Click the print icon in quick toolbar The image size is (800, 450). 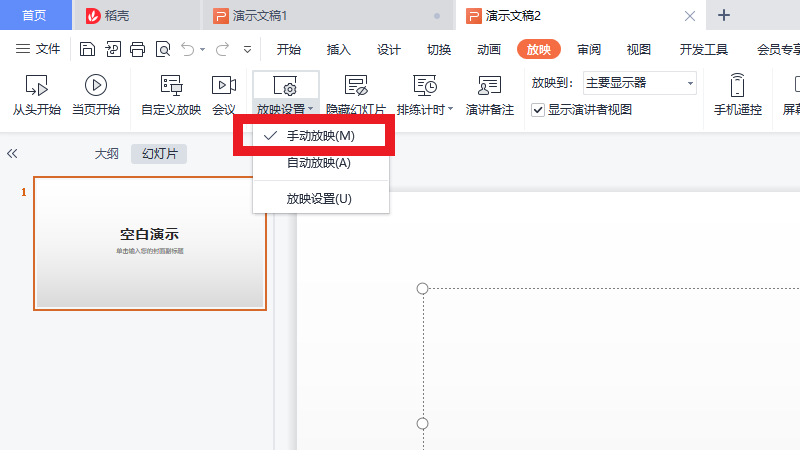tap(138, 49)
